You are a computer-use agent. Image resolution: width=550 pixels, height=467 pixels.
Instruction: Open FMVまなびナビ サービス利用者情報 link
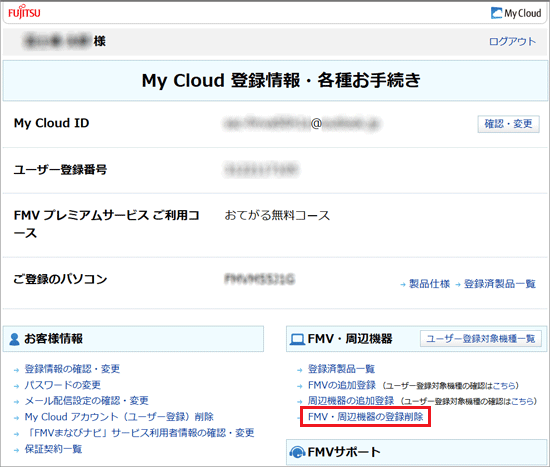[x=140, y=433]
